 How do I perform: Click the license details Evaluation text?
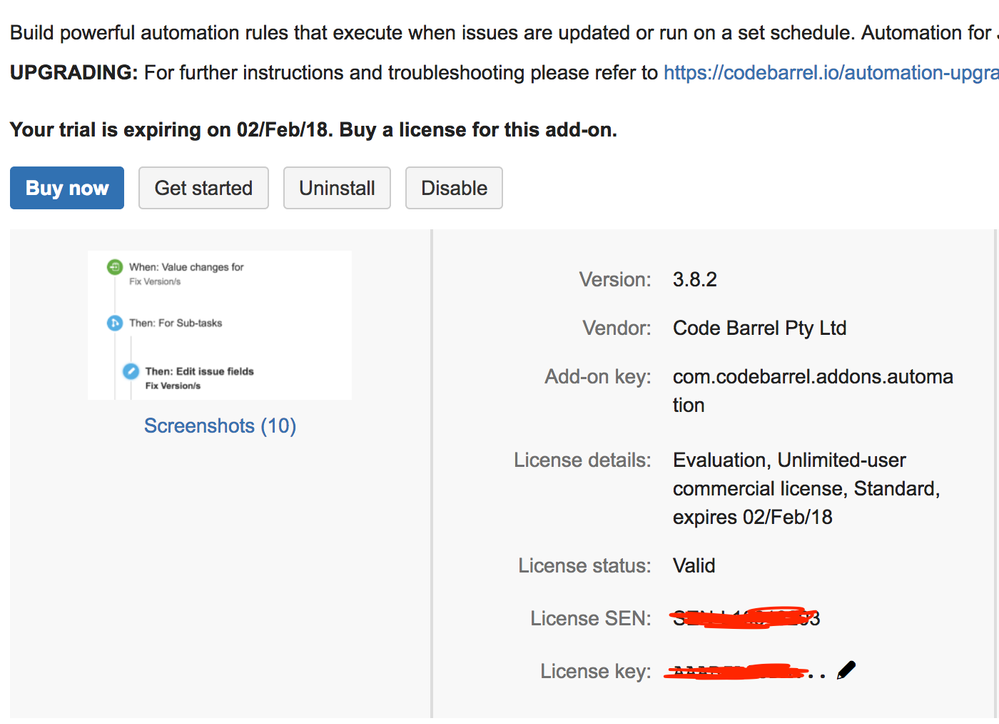[807, 488]
